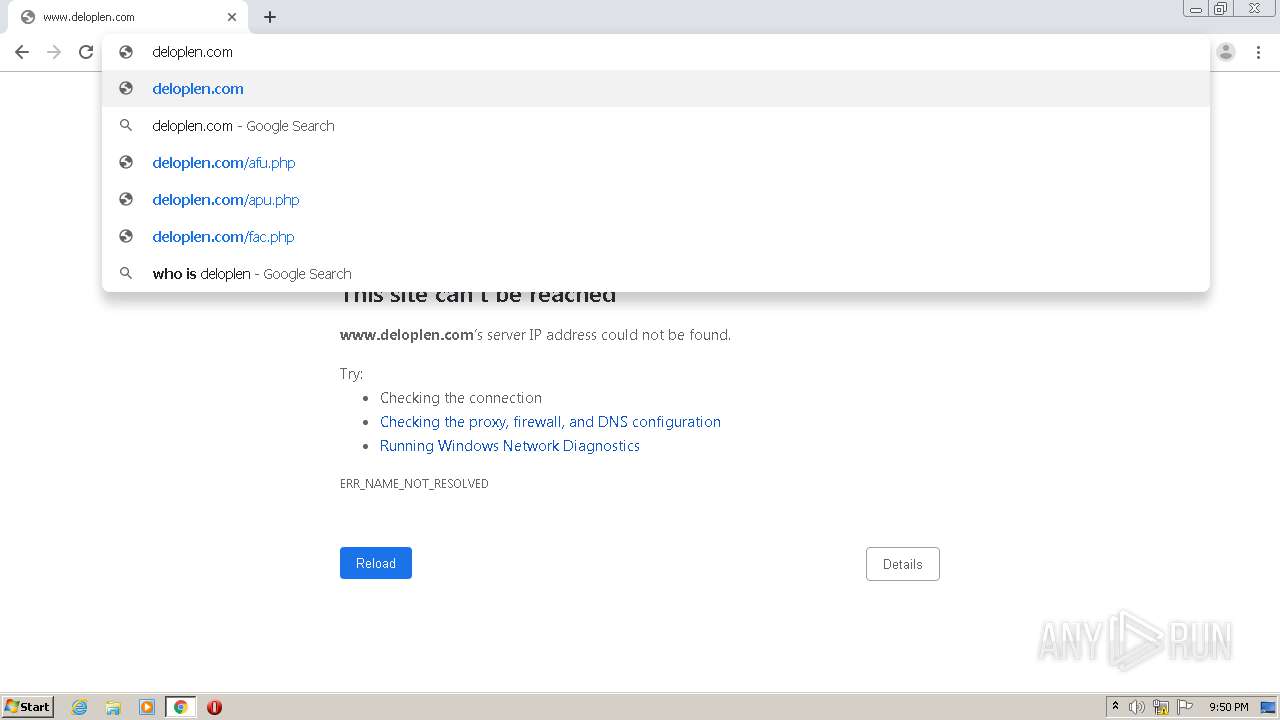Close the www.deloplen.com tab
The height and width of the screenshot is (720, 1280).
tap(232, 17)
